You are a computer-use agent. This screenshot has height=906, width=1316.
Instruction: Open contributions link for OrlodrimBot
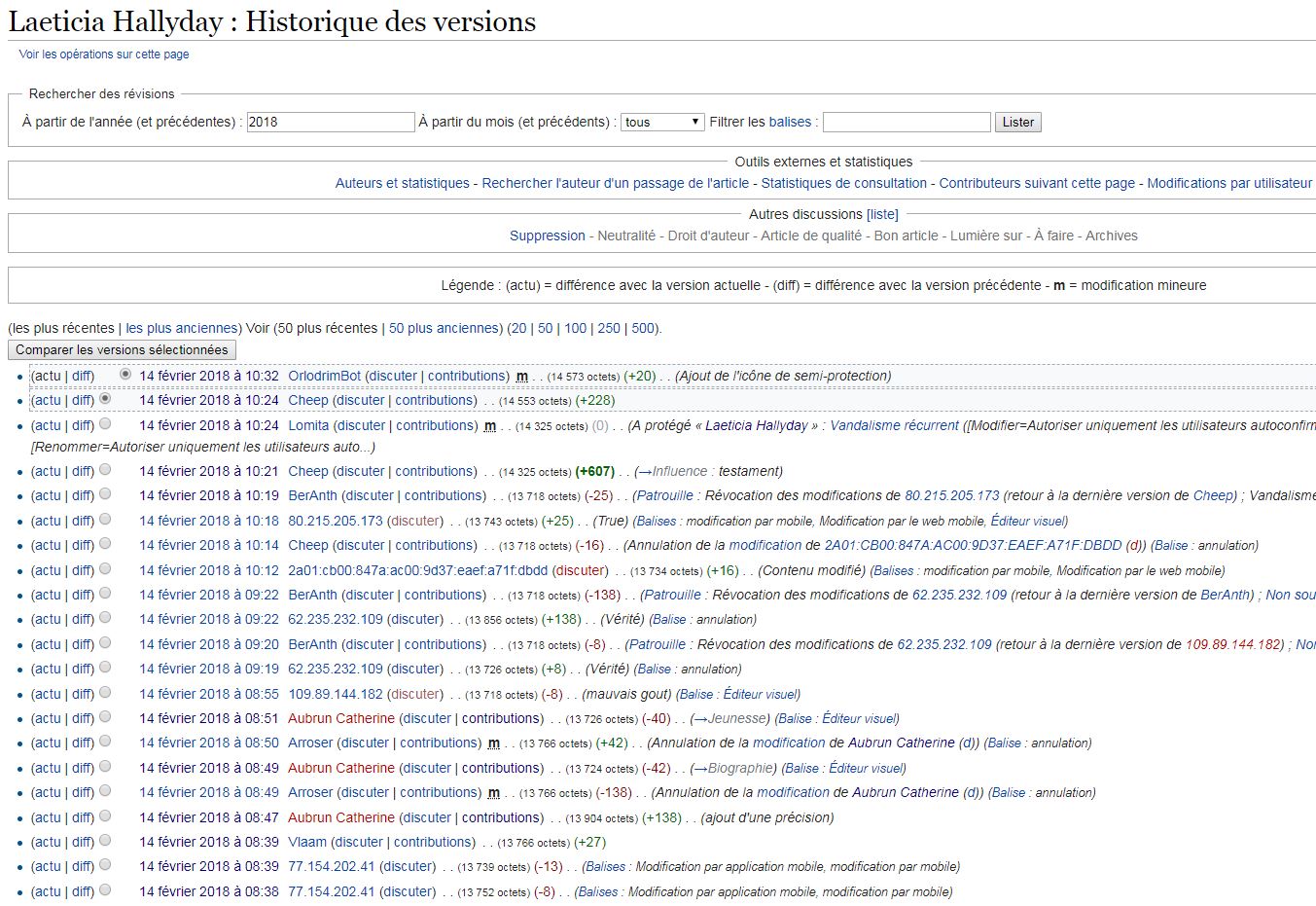468,376
